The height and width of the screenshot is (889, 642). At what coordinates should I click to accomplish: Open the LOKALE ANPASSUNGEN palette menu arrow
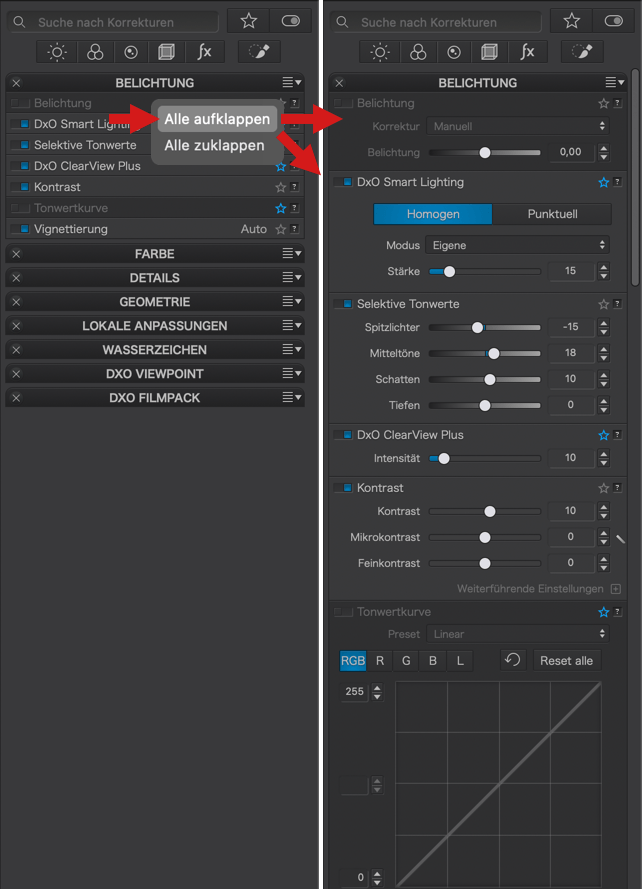pos(292,325)
